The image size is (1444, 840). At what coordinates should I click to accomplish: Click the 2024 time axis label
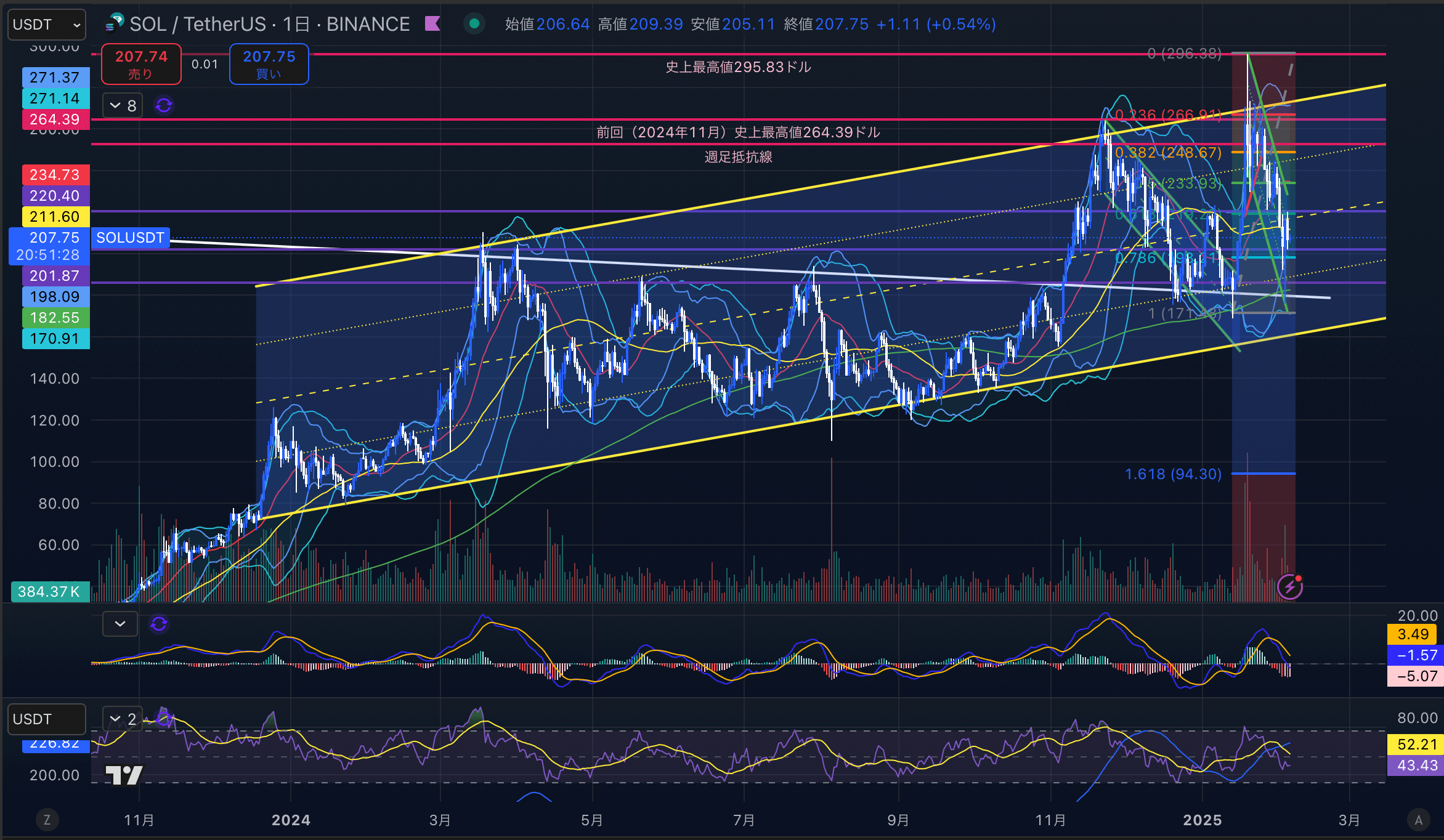click(x=291, y=820)
